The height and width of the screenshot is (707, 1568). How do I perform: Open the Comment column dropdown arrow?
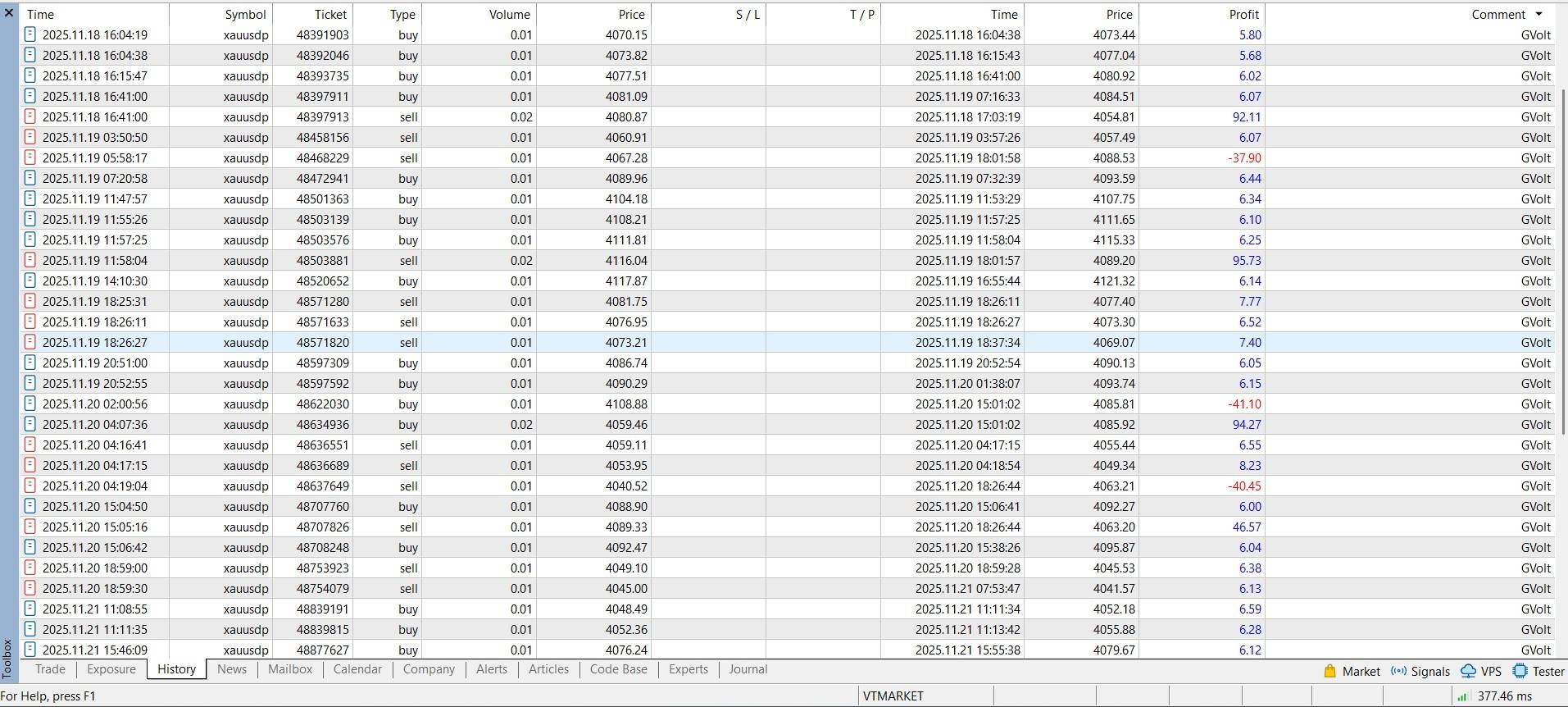1538,14
